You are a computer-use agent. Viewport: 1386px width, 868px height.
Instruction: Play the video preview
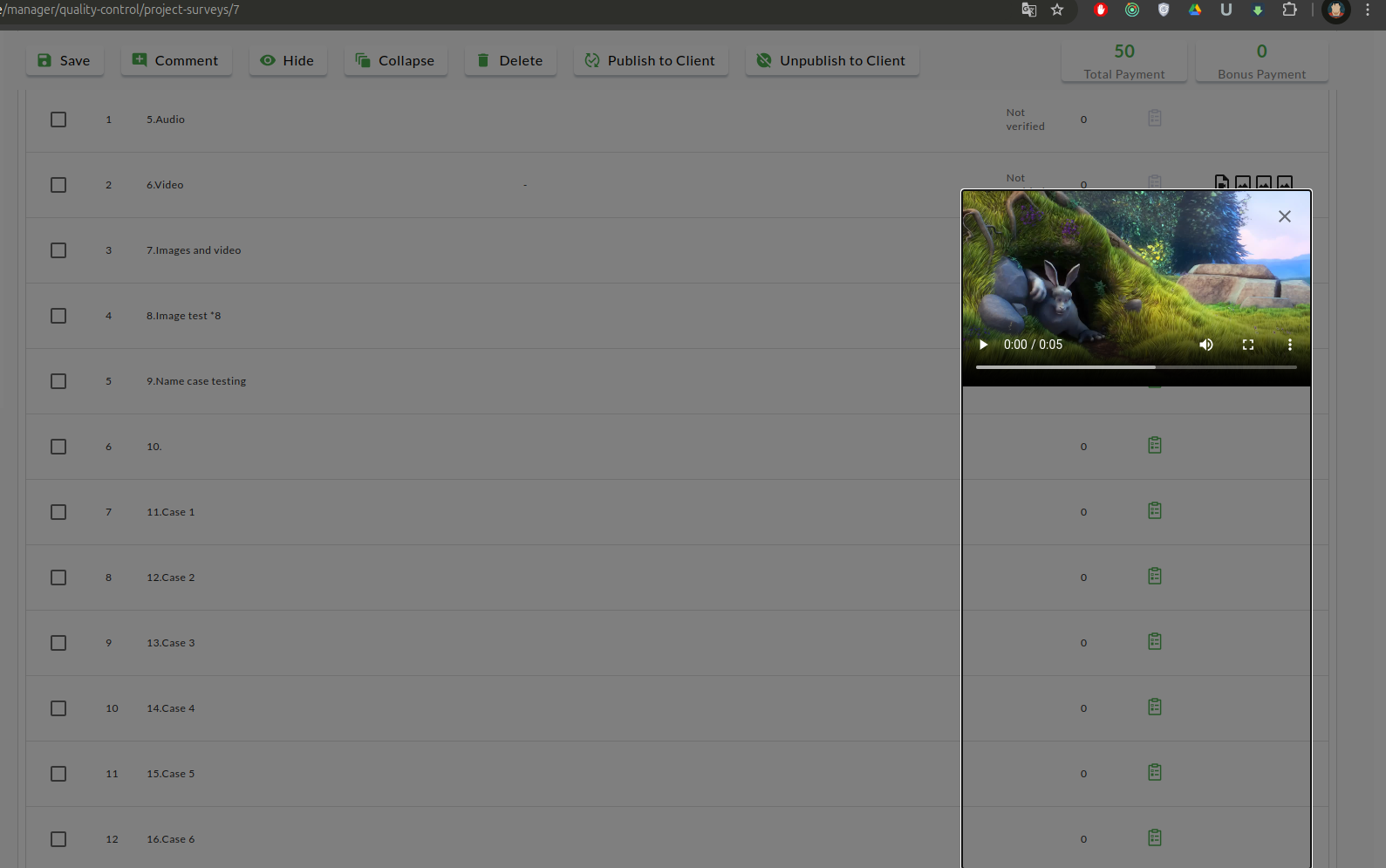983,345
